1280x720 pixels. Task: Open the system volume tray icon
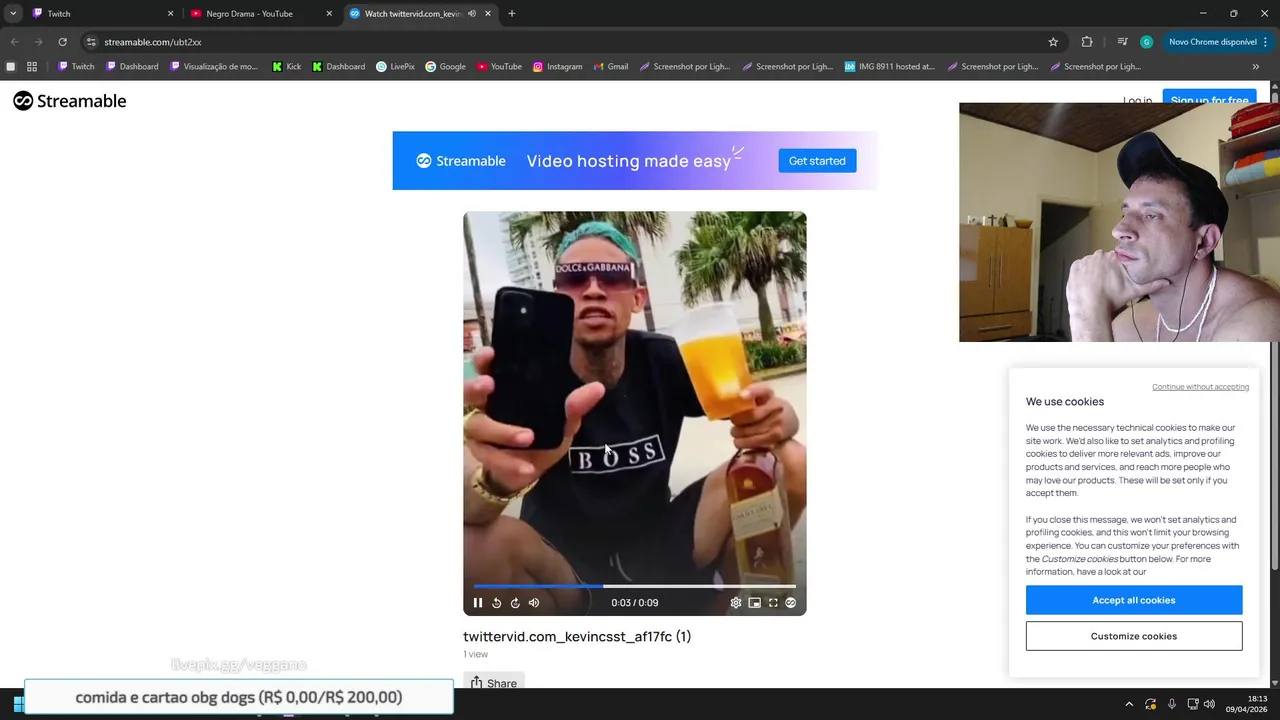1209,704
